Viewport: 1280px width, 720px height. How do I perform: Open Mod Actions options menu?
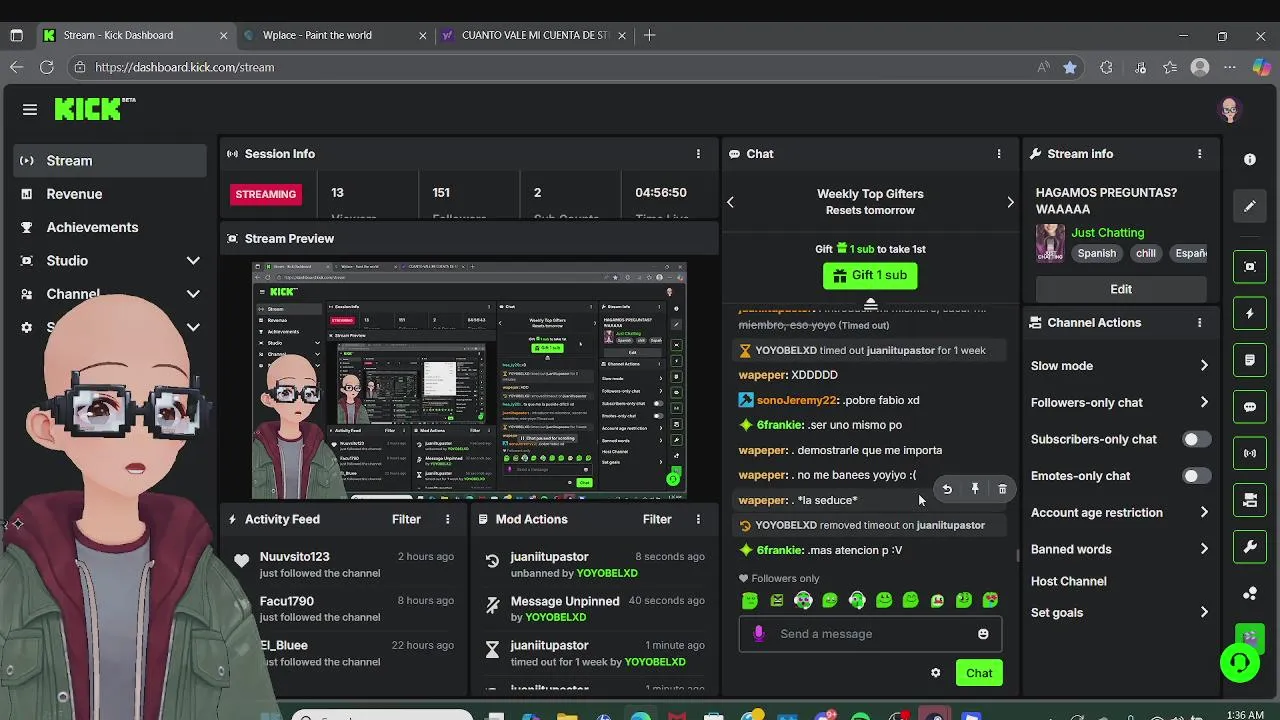[698, 519]
